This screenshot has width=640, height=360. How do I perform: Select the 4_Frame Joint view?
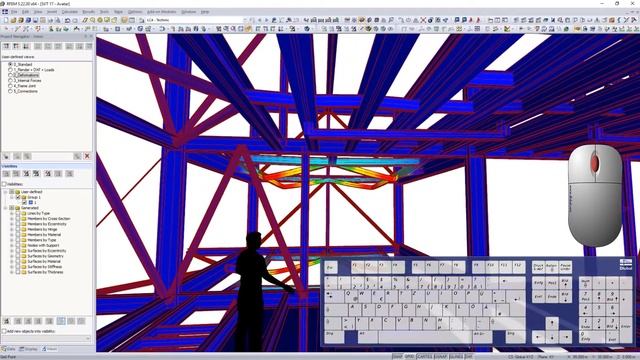click(x=25, y=86)
